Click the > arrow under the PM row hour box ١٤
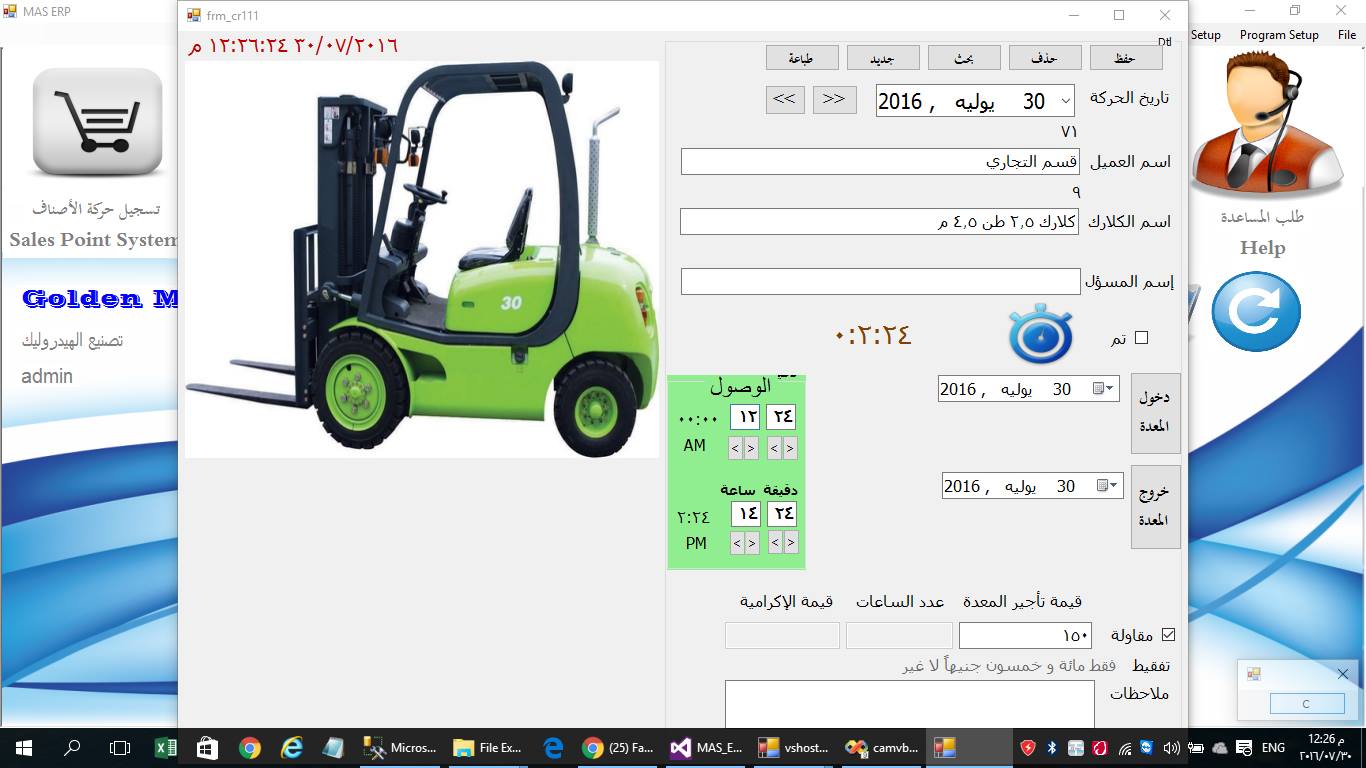The image size is (1366, 768). (x=753, y=543)
